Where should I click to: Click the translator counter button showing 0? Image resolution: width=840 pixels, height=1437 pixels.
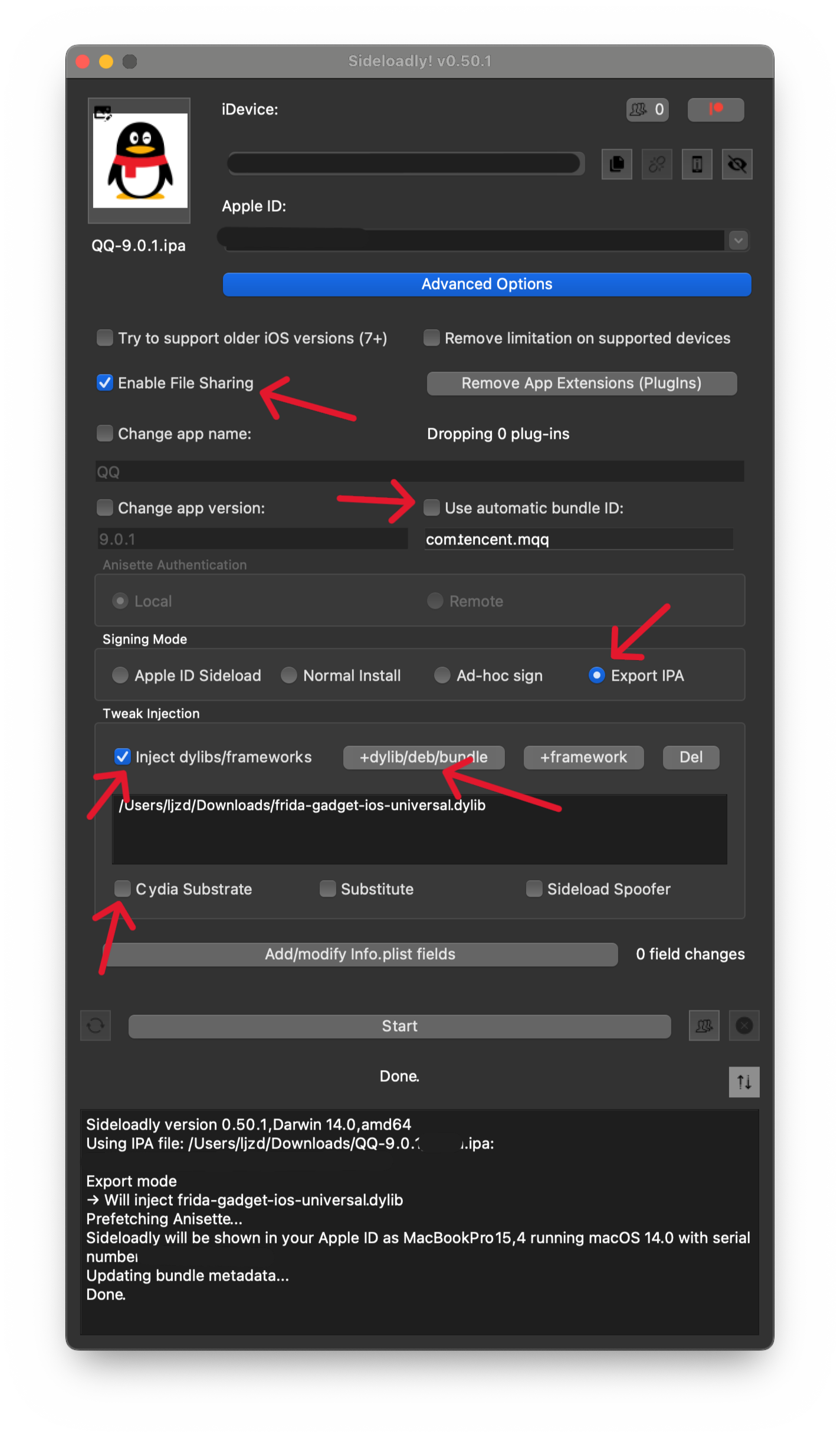coord(647,110)
